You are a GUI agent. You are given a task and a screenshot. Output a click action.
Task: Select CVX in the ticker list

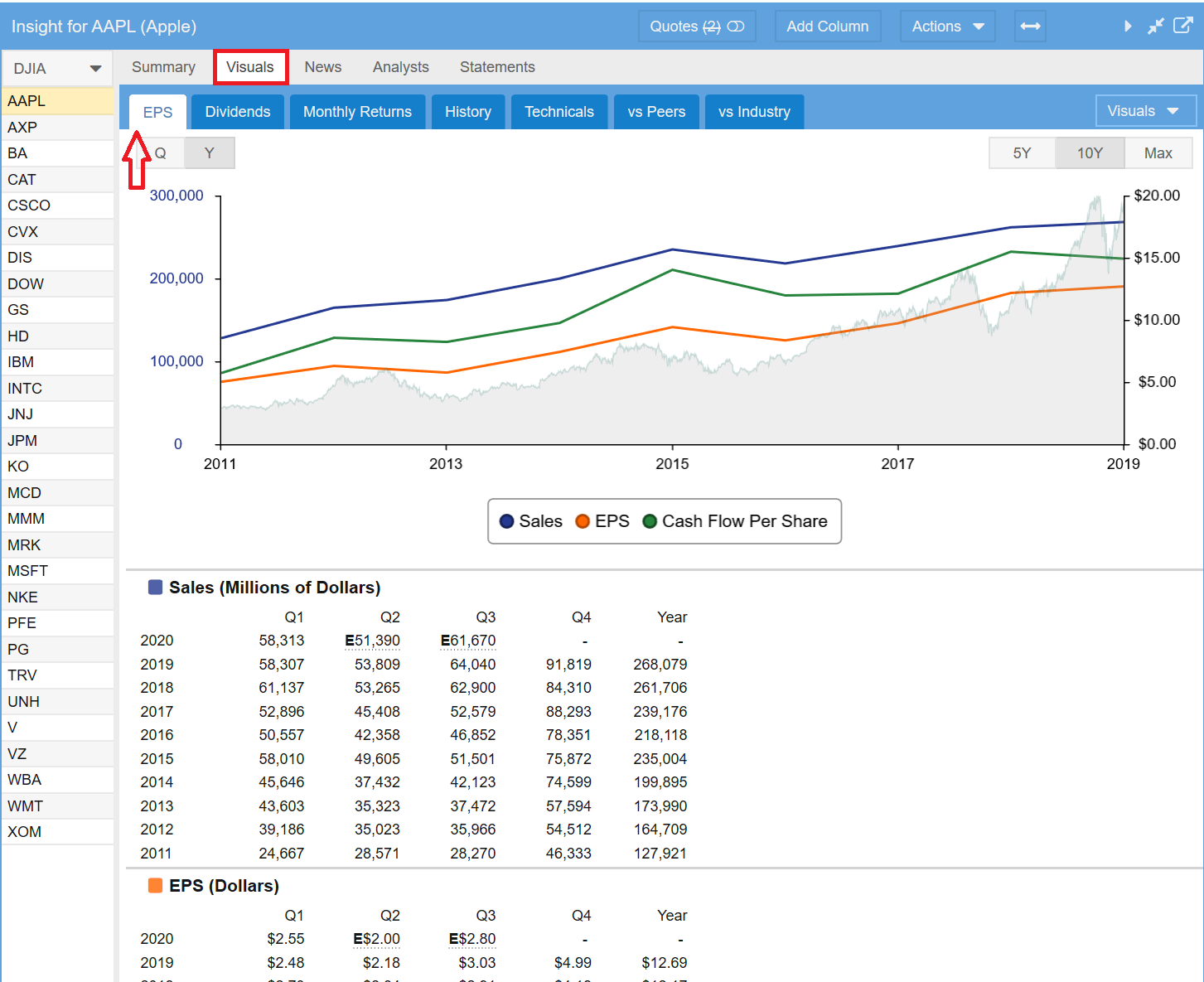pos(57,232)
